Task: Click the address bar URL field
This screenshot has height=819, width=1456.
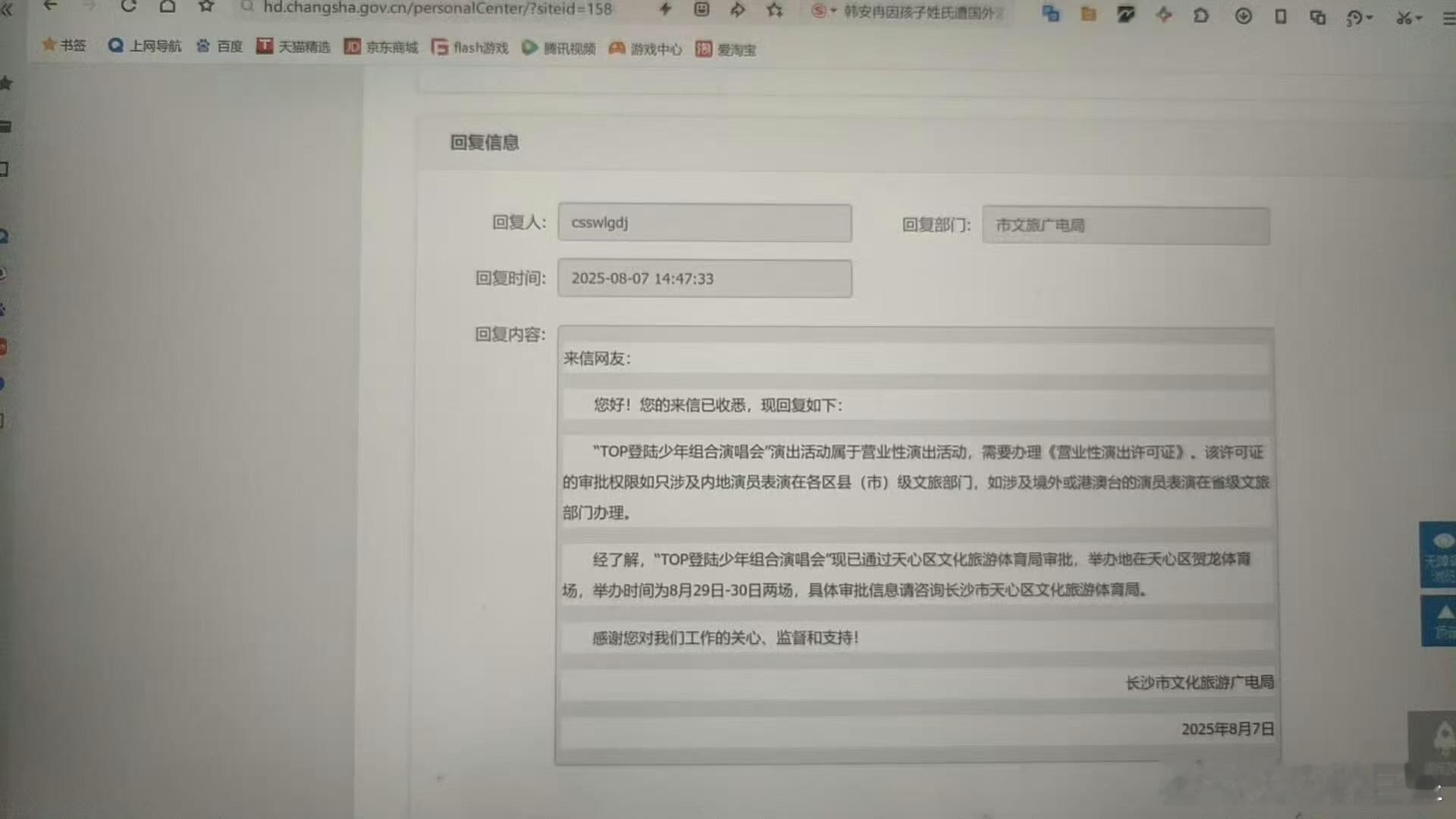Action: tap(438, 8)
